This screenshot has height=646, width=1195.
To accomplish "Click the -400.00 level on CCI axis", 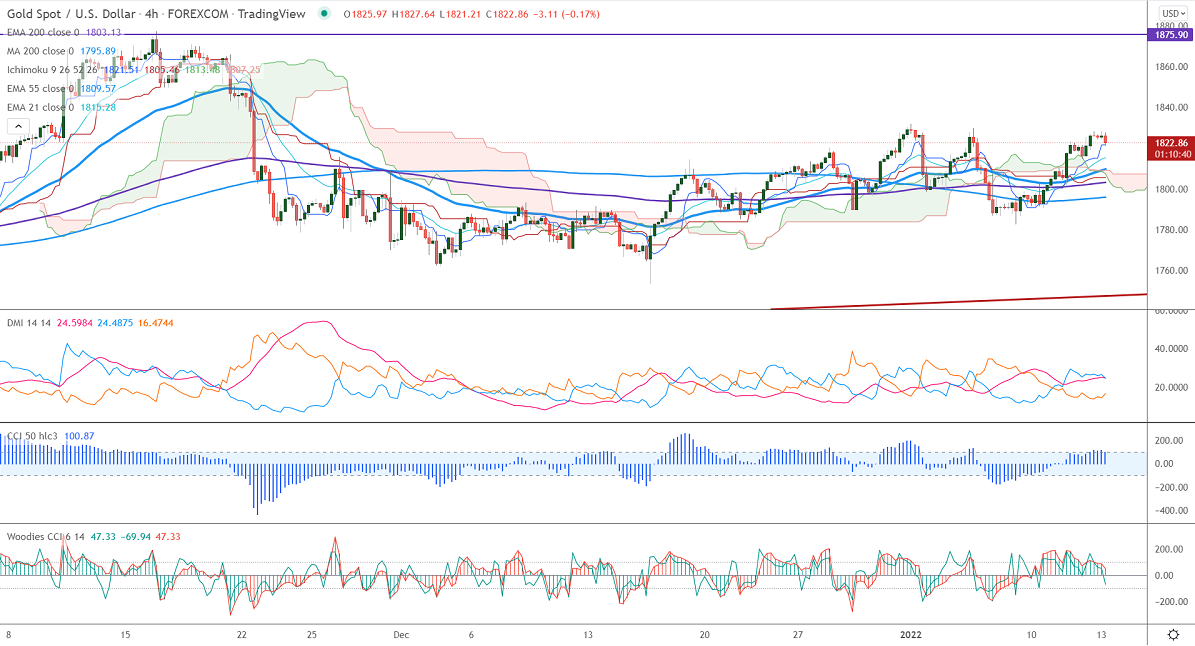I will (x=1170, y=510).
